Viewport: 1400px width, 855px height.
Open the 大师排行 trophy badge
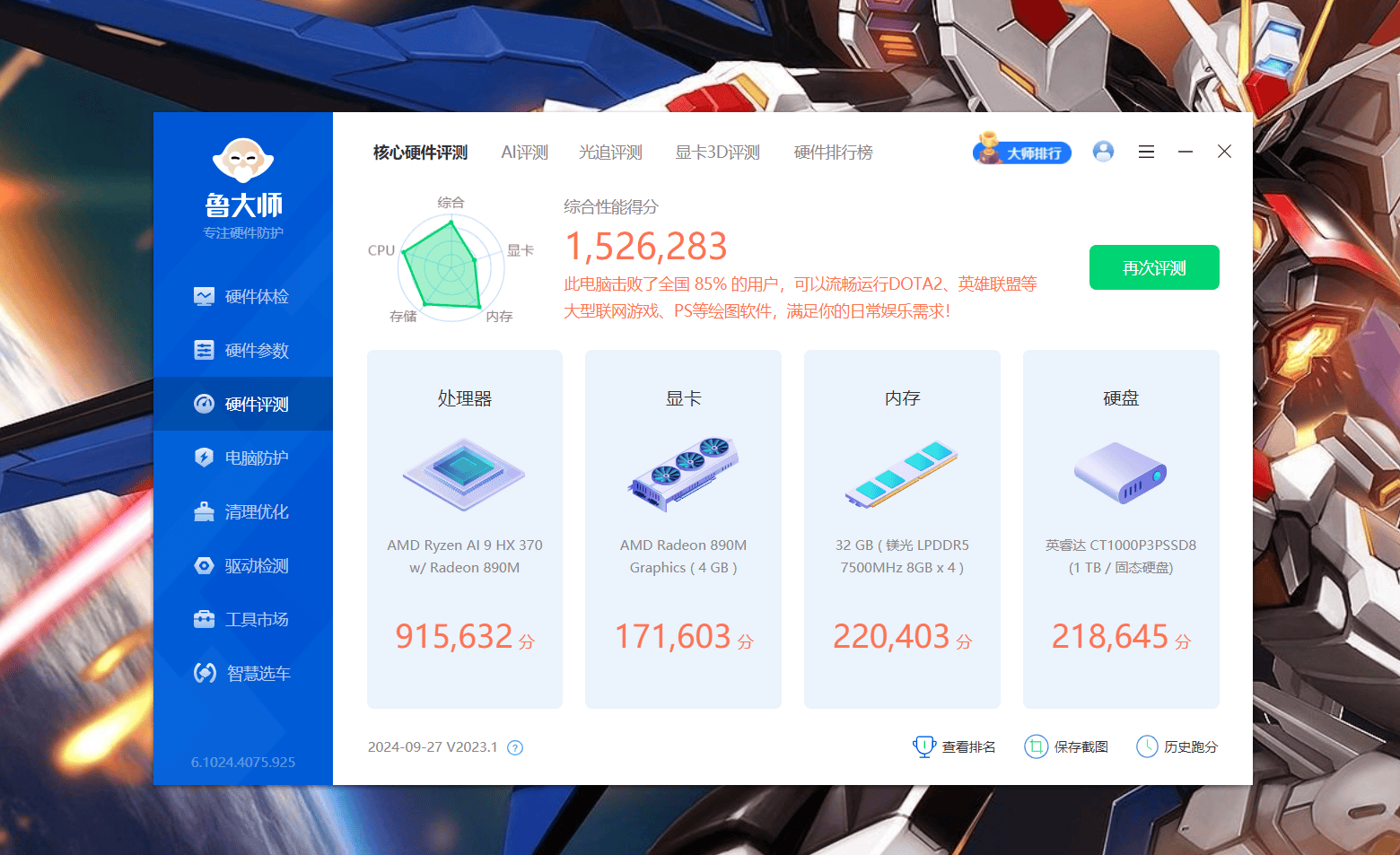click(1022, 151)
